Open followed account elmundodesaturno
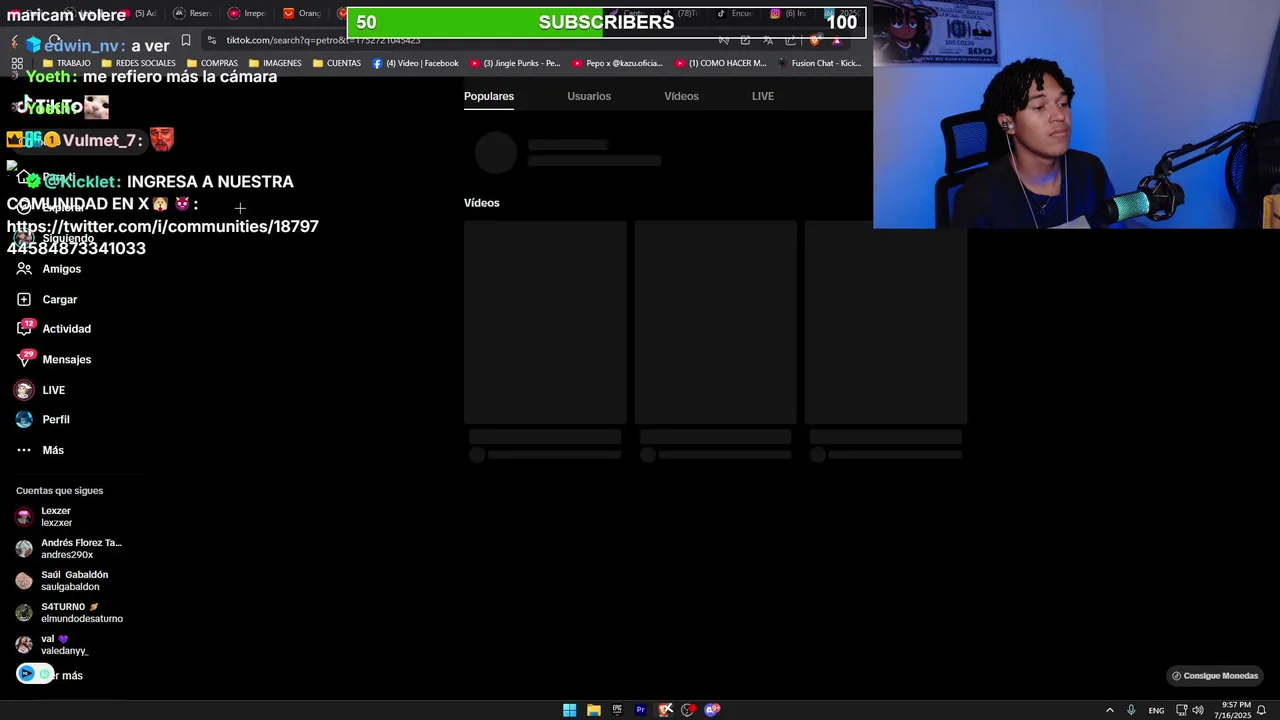 pos(69,613)
